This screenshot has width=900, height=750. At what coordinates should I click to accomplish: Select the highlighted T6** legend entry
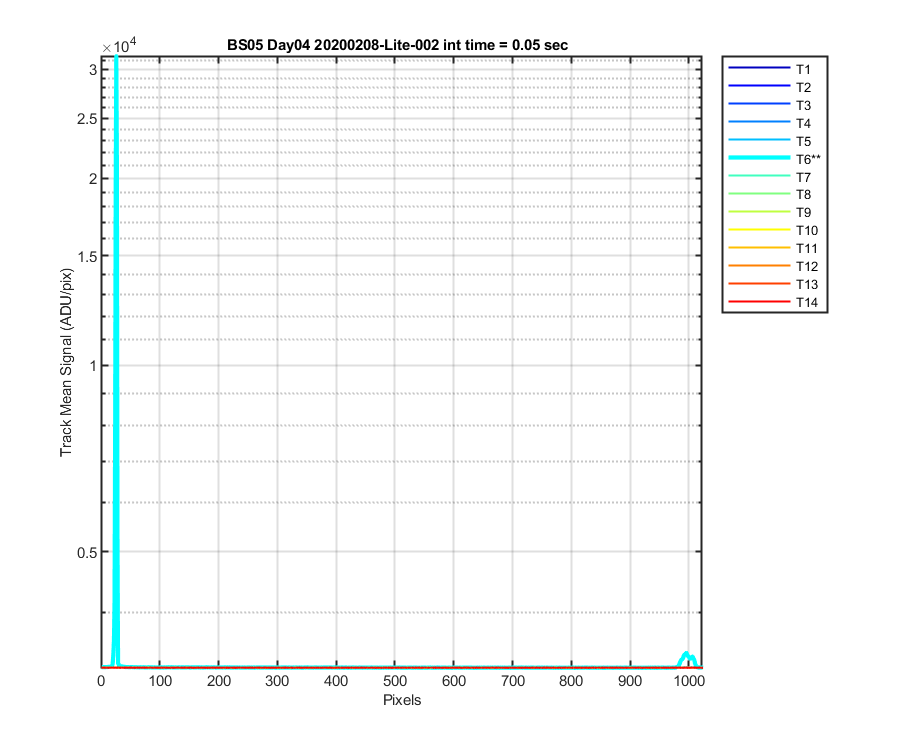click(x=774, y=158)
